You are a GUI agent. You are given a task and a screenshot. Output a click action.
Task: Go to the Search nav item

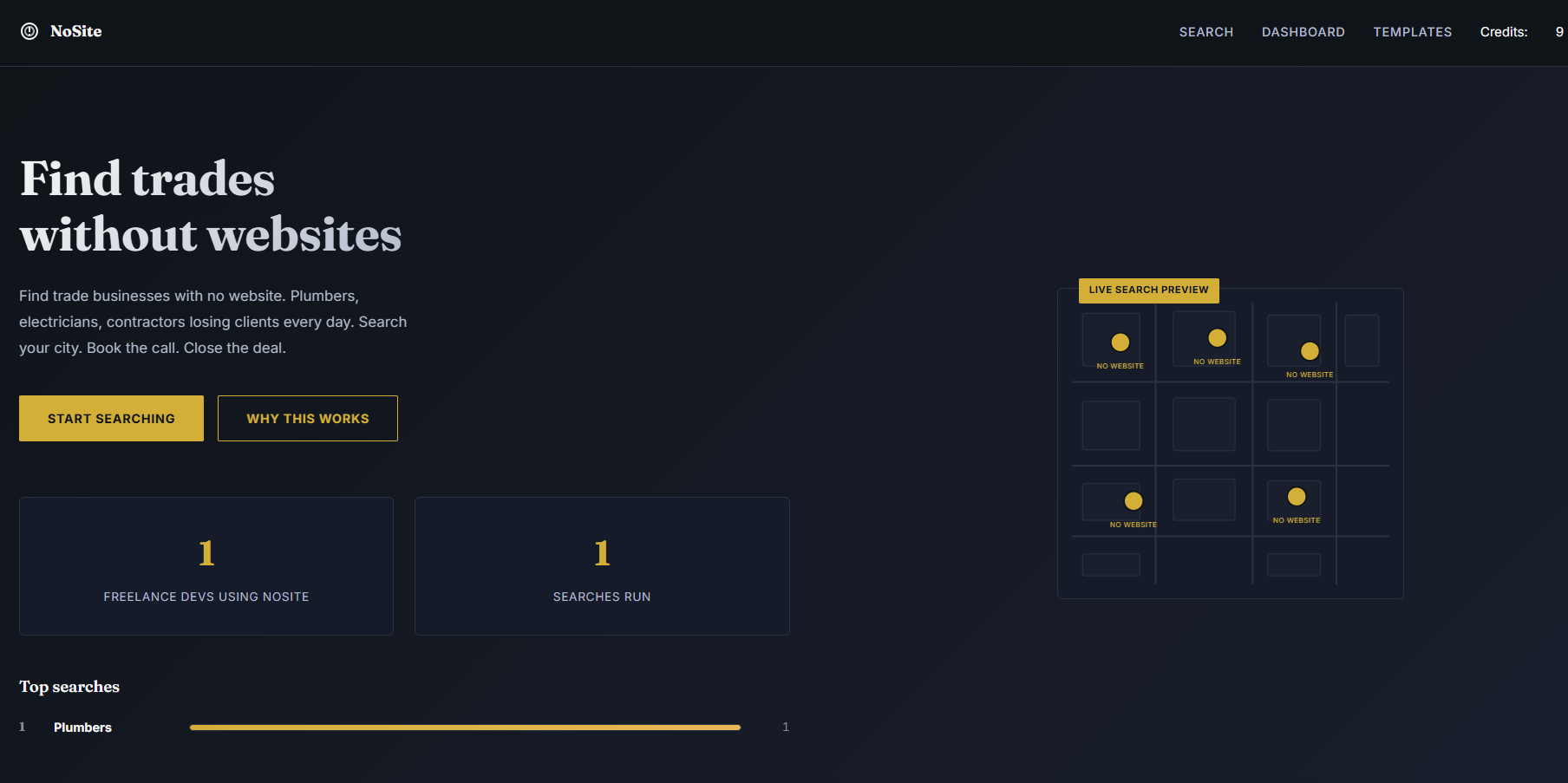click(x=1205, y=32)
